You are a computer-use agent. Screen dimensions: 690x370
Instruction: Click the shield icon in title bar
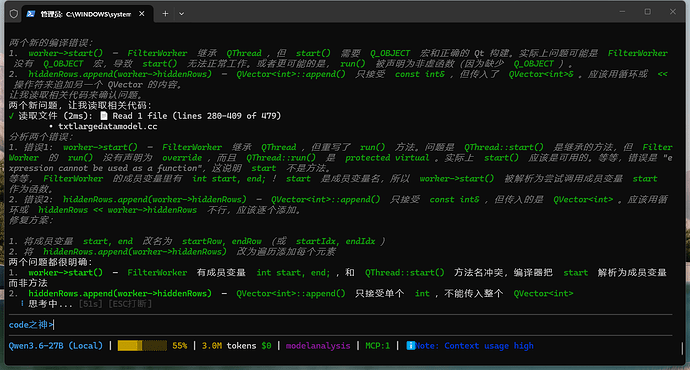pyautogui.click(x=14, y=14)
